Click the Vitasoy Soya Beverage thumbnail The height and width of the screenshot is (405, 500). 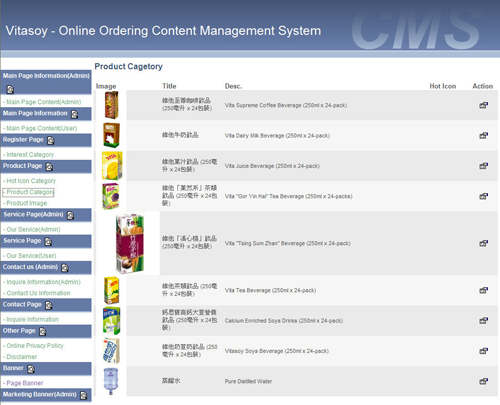pyautogui.click(x=111, y=351)
